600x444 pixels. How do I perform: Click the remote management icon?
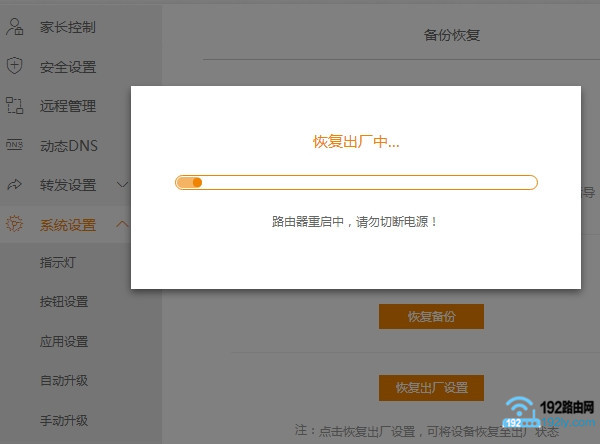click(x=14, y=106)
